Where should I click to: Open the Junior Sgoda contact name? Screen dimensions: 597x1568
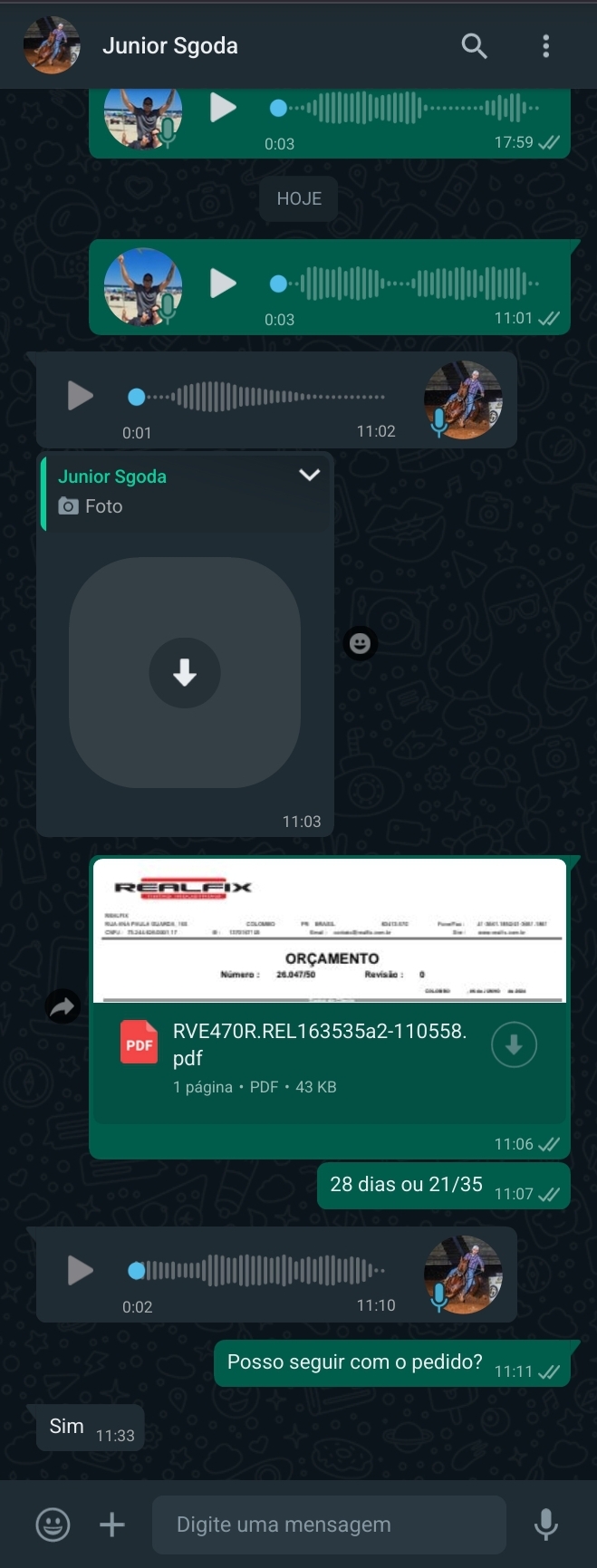point(170,46)
